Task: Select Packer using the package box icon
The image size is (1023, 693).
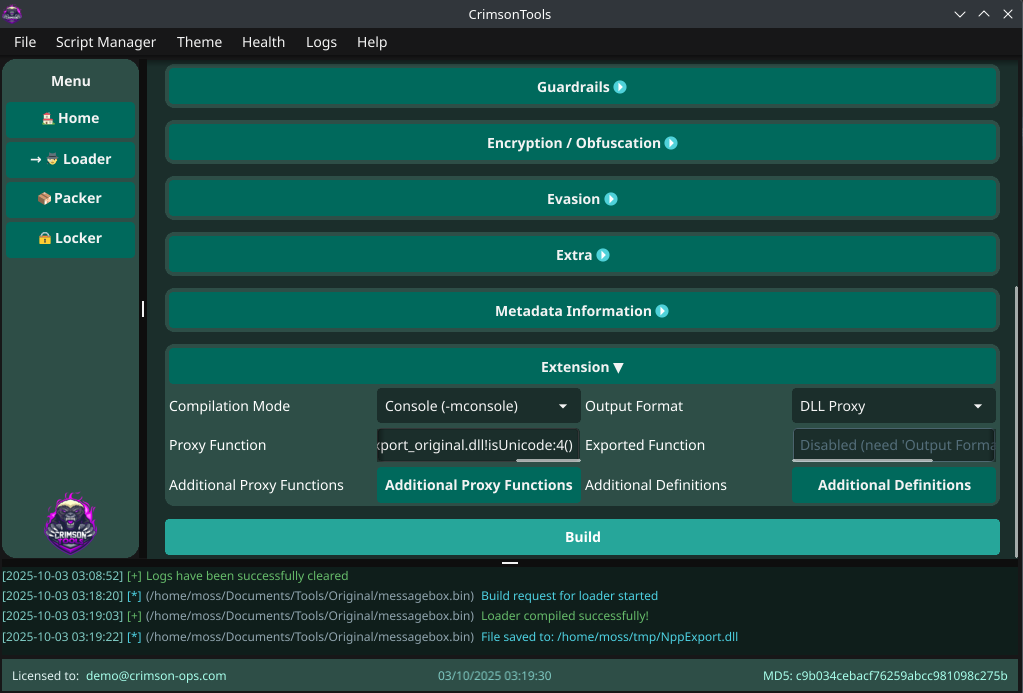Action: coord(47,199)
